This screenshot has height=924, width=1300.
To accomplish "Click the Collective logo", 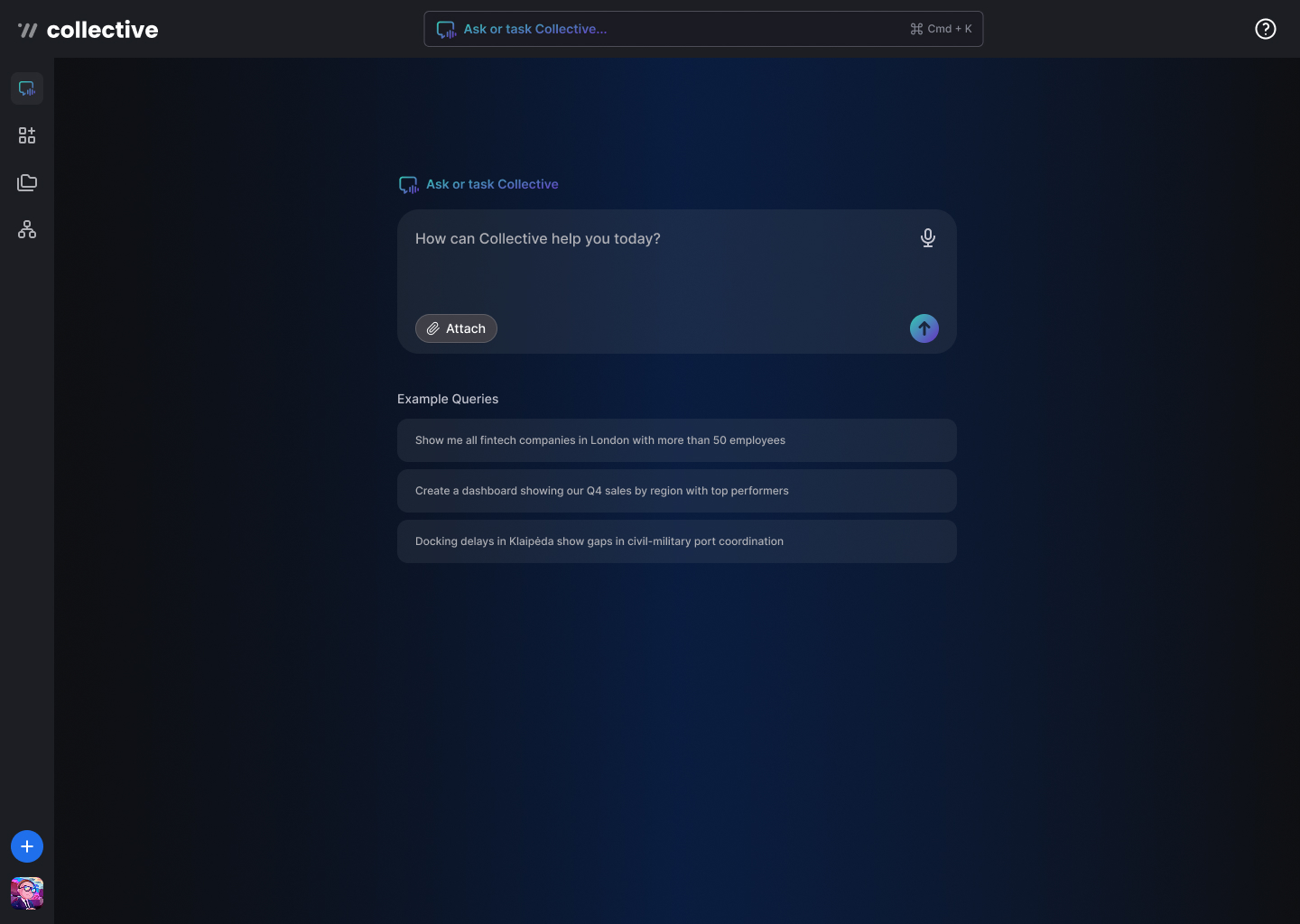I will [88, 30].
